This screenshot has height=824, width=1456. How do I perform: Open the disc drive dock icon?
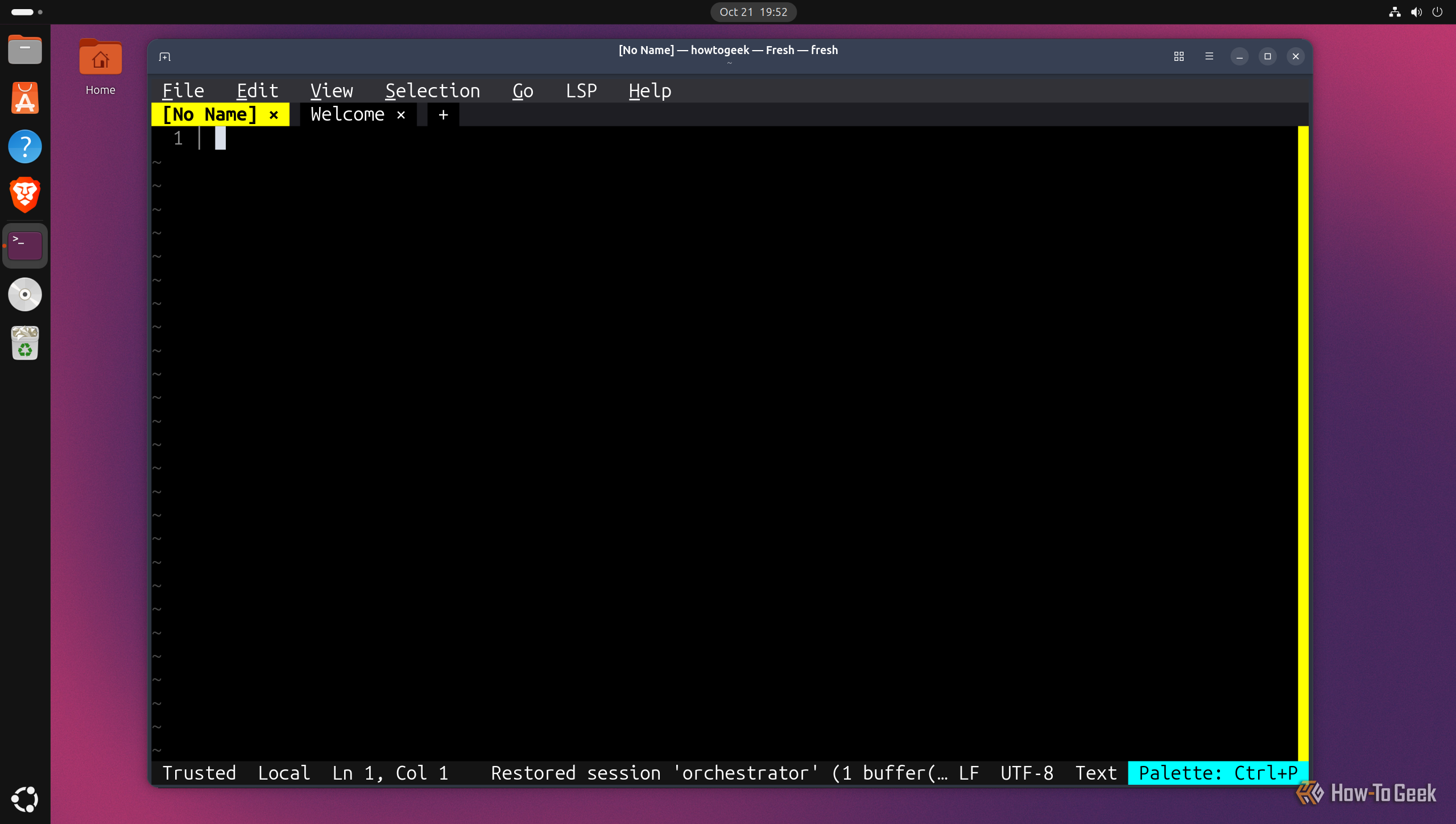tap(25, 295)
